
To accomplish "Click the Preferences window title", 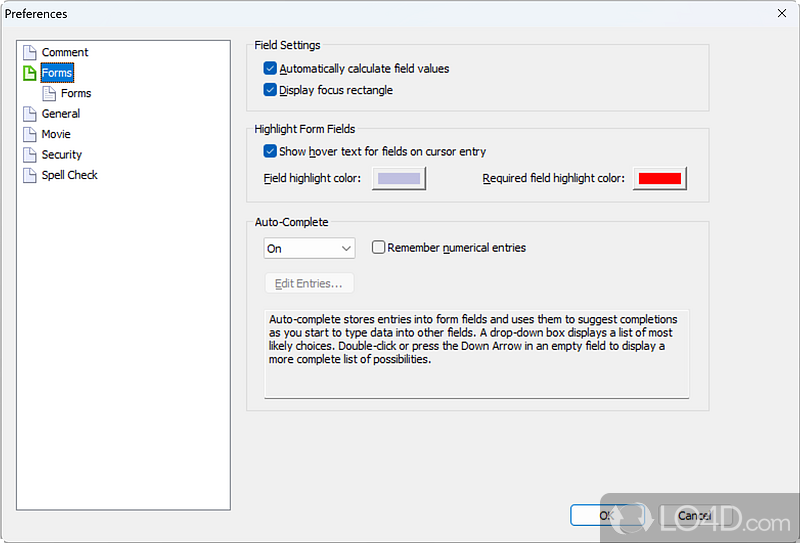I will [x=36, y=14].
